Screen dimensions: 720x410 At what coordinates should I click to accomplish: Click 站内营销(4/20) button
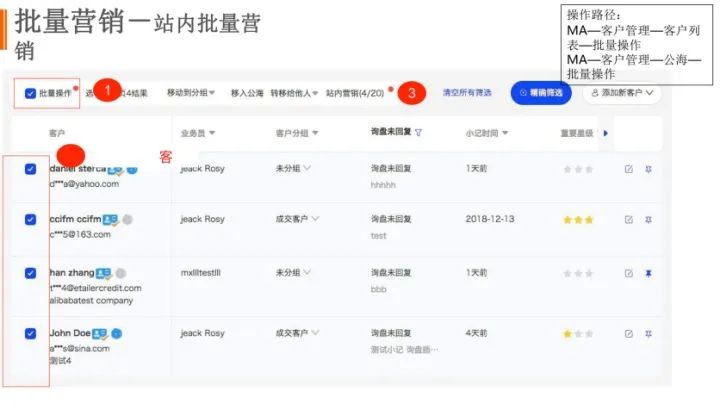pyautogui.click(x=355, y=93)
